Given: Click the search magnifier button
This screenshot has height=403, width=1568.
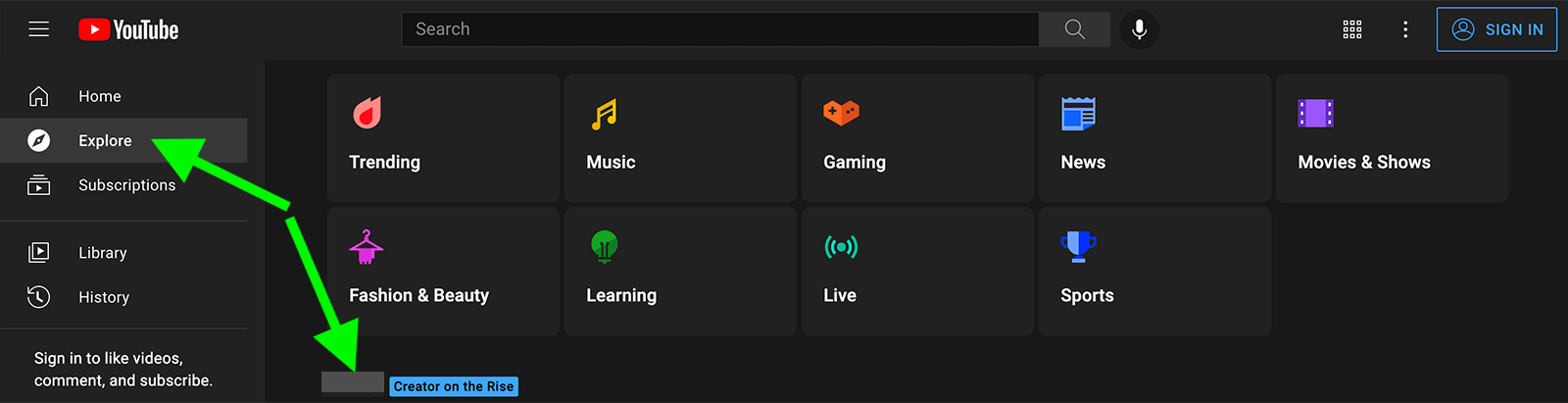Looking at the screenshot, I should tap(1075, 29).
